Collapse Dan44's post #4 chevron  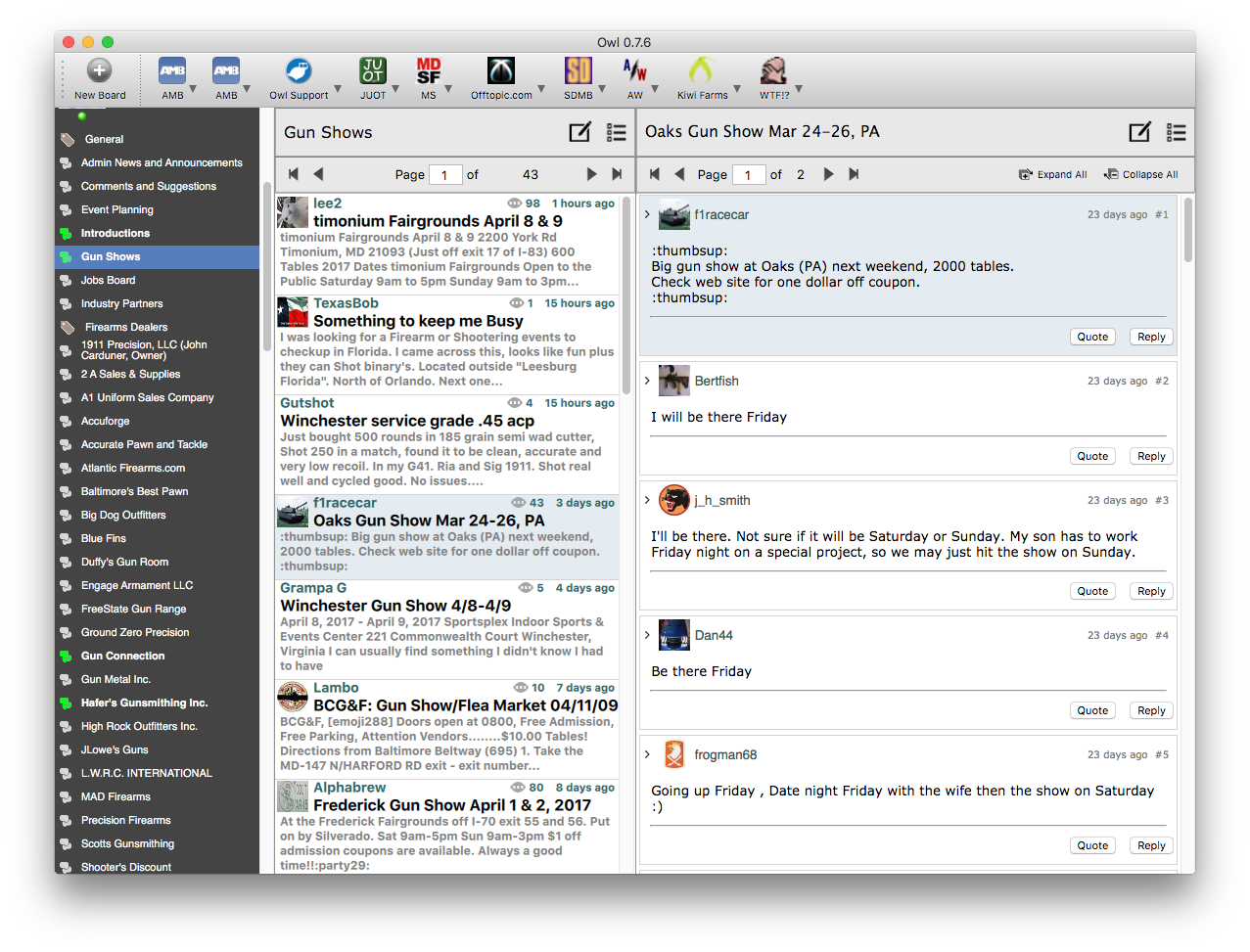[x=647, y=635]
